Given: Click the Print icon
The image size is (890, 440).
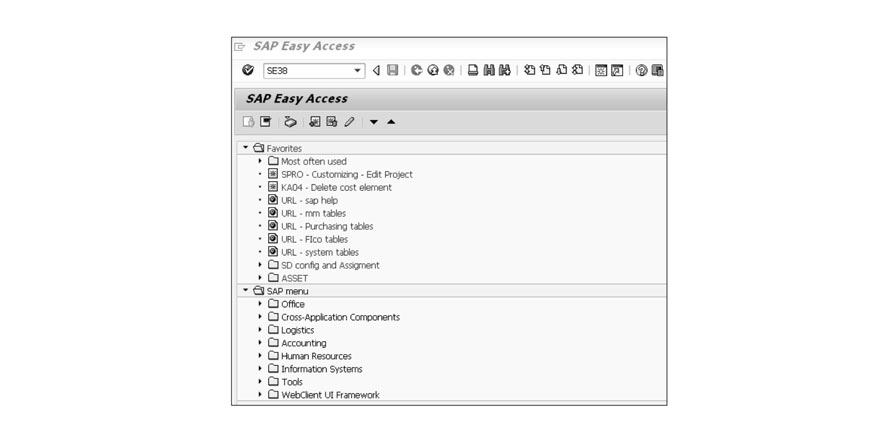Looking at the screenshot, I should (x=473, y=70).
